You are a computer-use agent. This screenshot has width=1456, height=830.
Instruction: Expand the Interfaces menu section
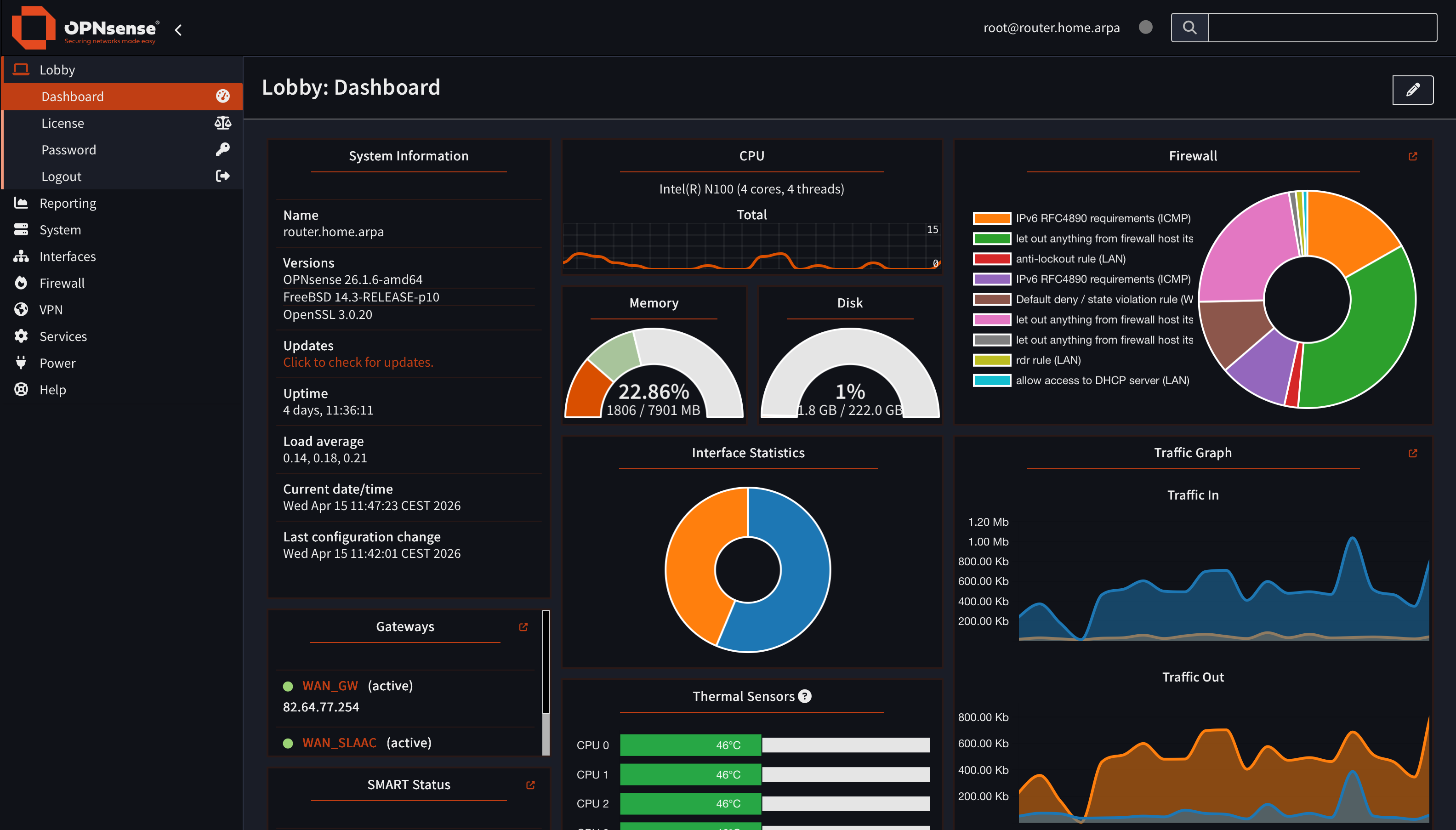click(x=67, y=256)
